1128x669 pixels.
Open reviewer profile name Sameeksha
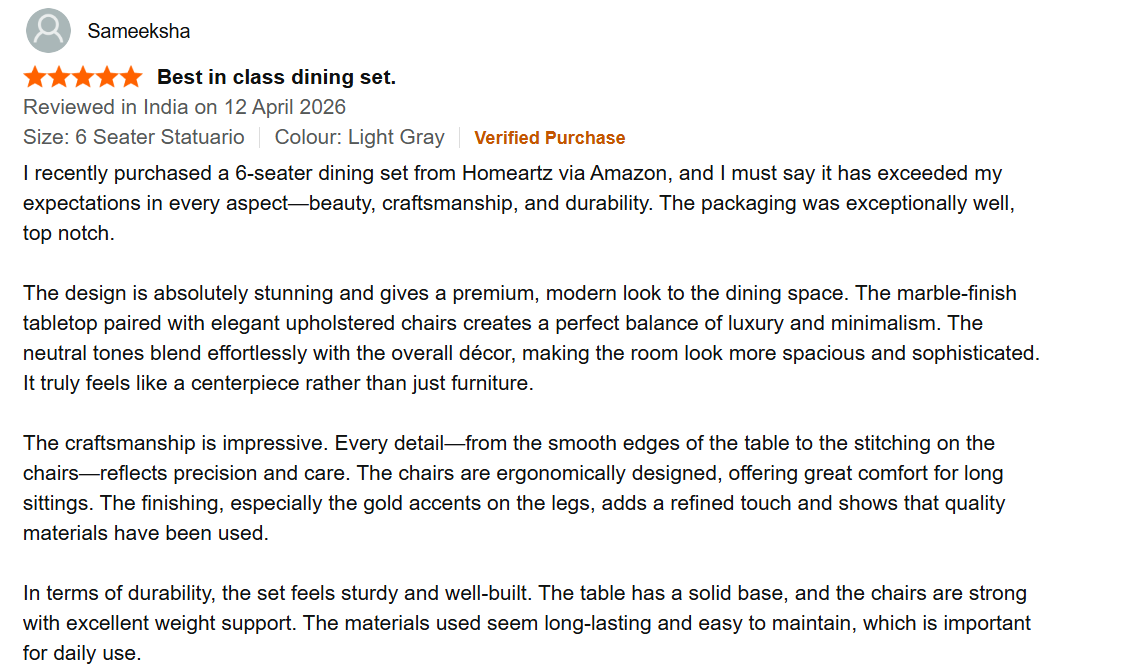tap(139, 31)
